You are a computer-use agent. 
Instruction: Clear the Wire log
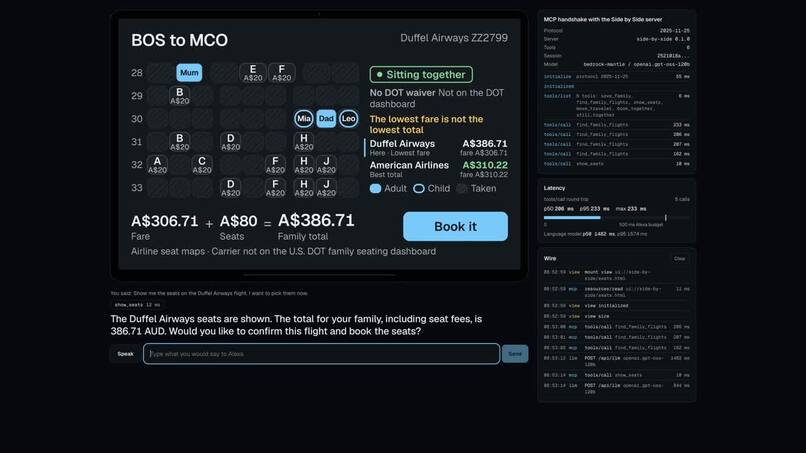pos(680,259)
